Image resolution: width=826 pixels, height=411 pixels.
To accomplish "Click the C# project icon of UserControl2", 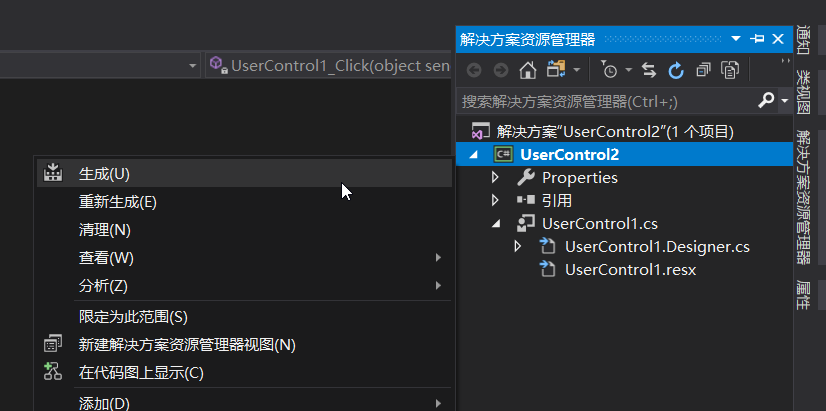I will click(x=503, y=154).
